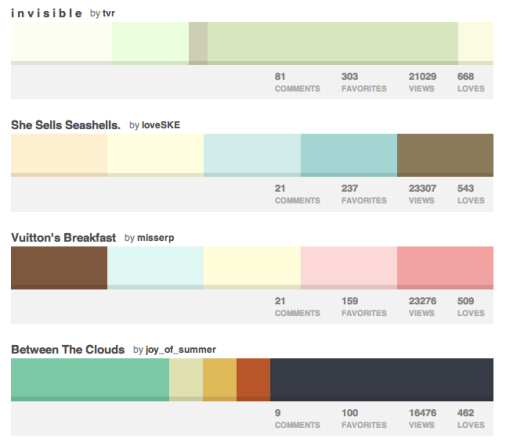Click the '81' comments count for invisible
This screenshot has width=506, height=442.
[280, 77]
